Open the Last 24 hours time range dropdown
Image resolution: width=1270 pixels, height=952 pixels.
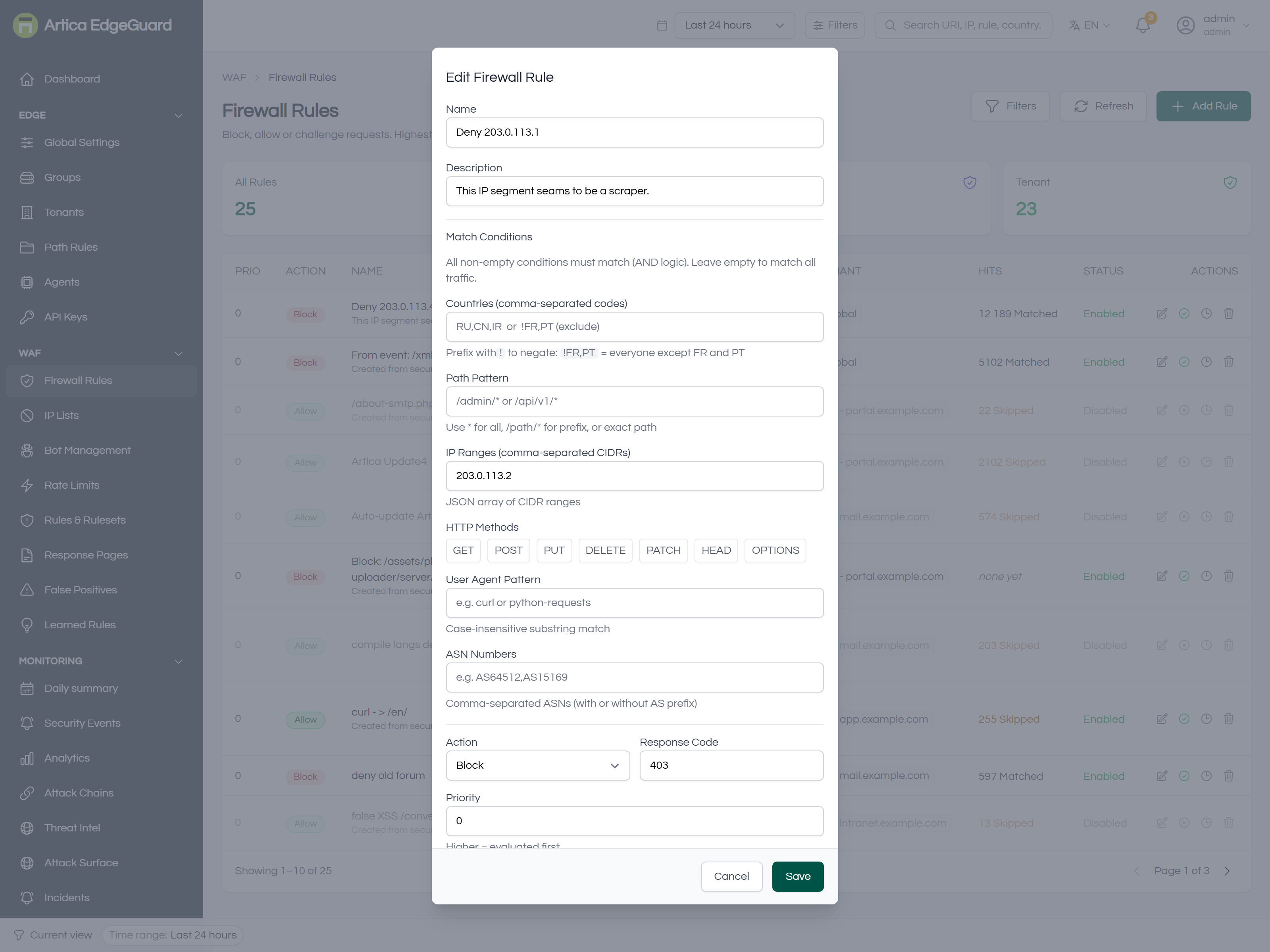(734, 25)
